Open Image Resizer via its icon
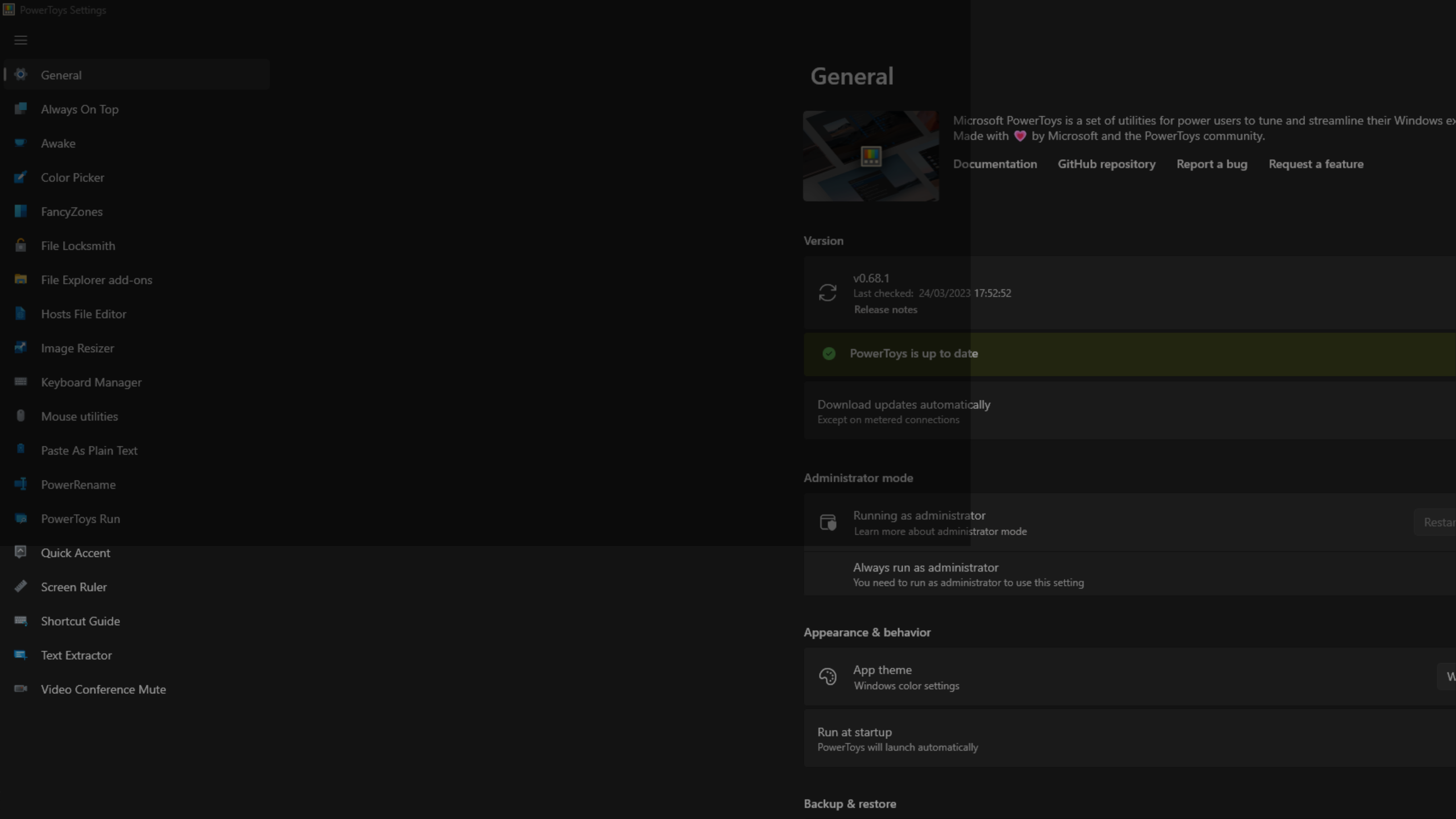 pyautogui.click(x=21, y=348)
